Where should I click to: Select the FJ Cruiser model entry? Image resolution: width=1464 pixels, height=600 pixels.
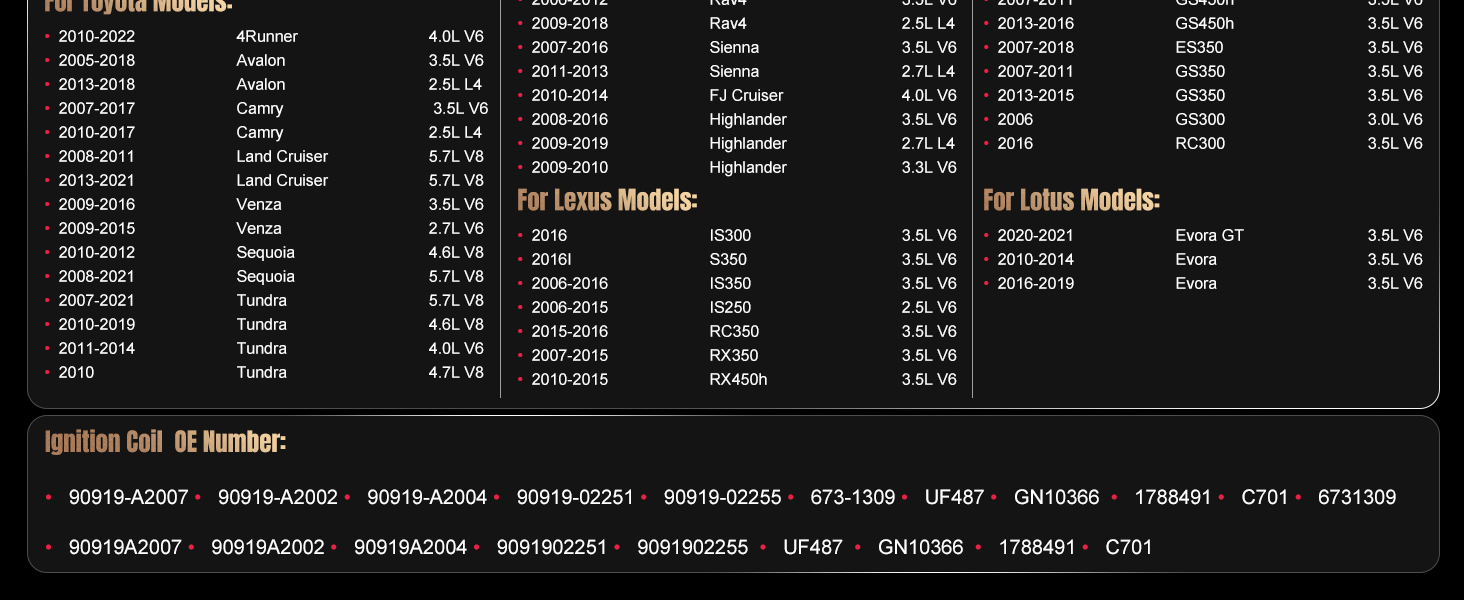click(746, 96)
